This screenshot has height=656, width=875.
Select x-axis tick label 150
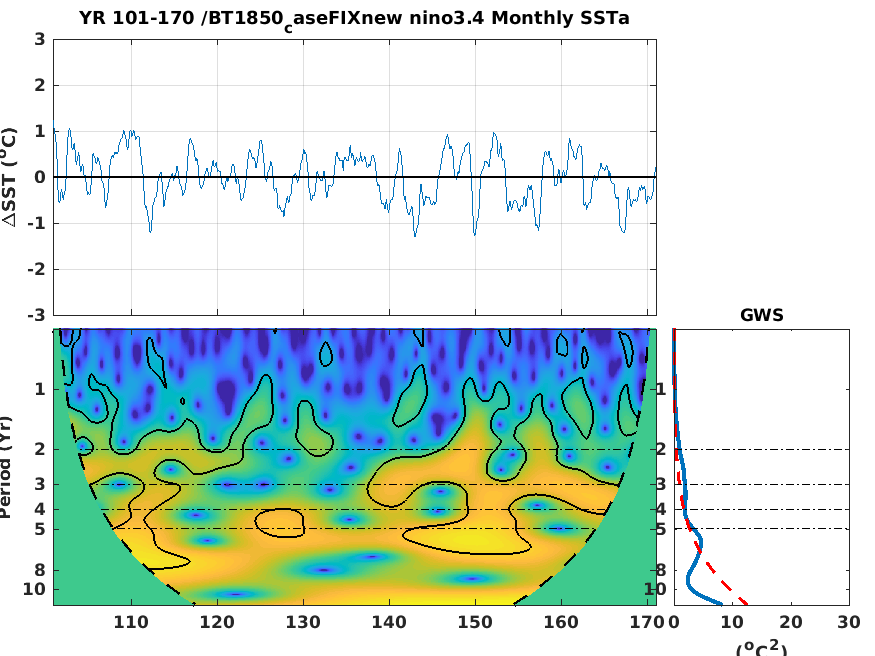(475, 622)
